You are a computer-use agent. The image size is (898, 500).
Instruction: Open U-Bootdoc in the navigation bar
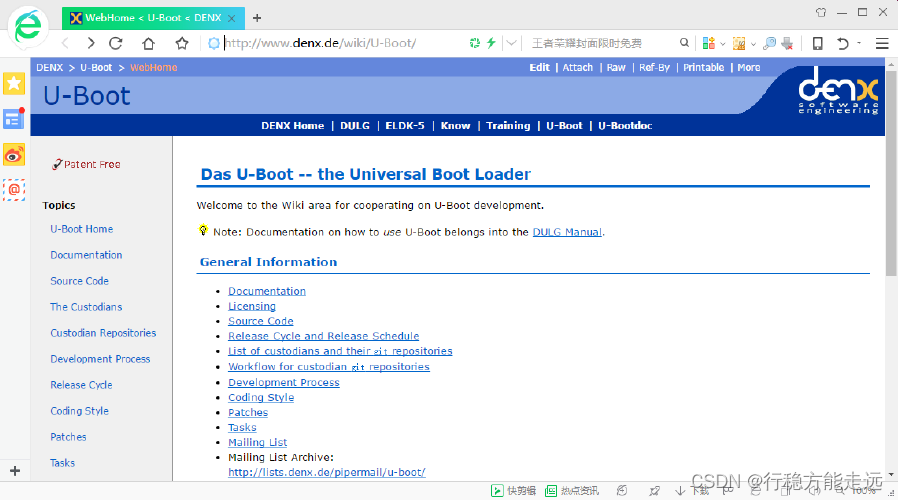(625, 125)
